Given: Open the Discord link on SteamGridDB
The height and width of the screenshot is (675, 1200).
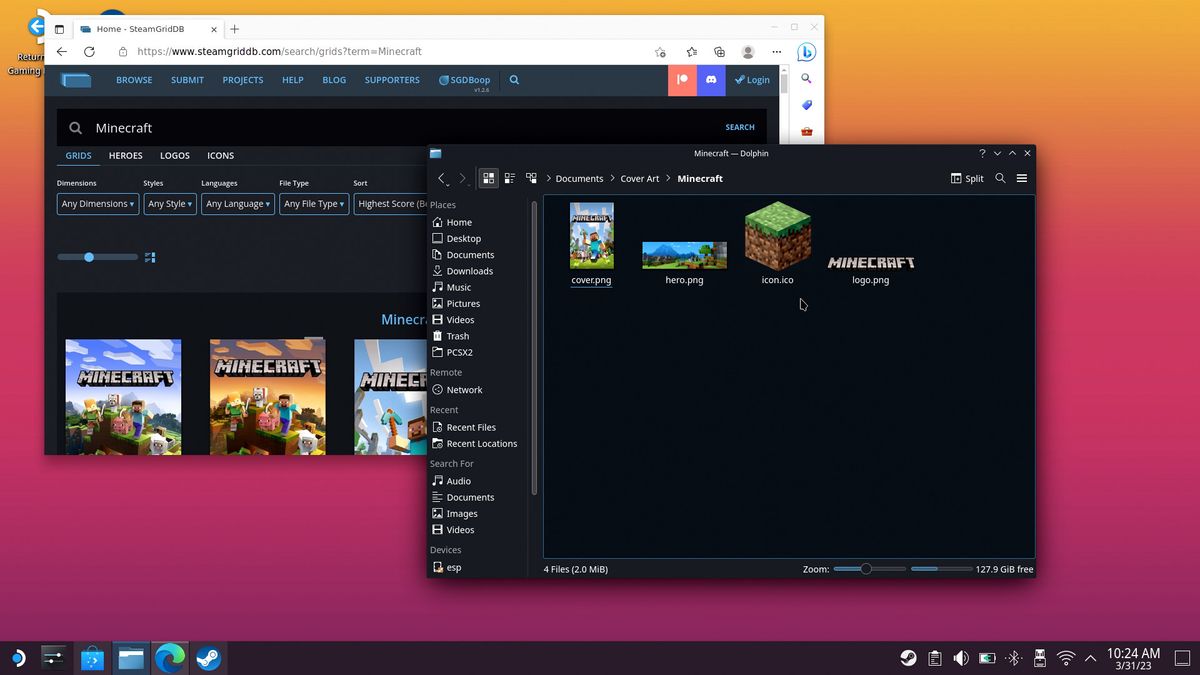Looking at the screenshot, I should tap(710, 79).
